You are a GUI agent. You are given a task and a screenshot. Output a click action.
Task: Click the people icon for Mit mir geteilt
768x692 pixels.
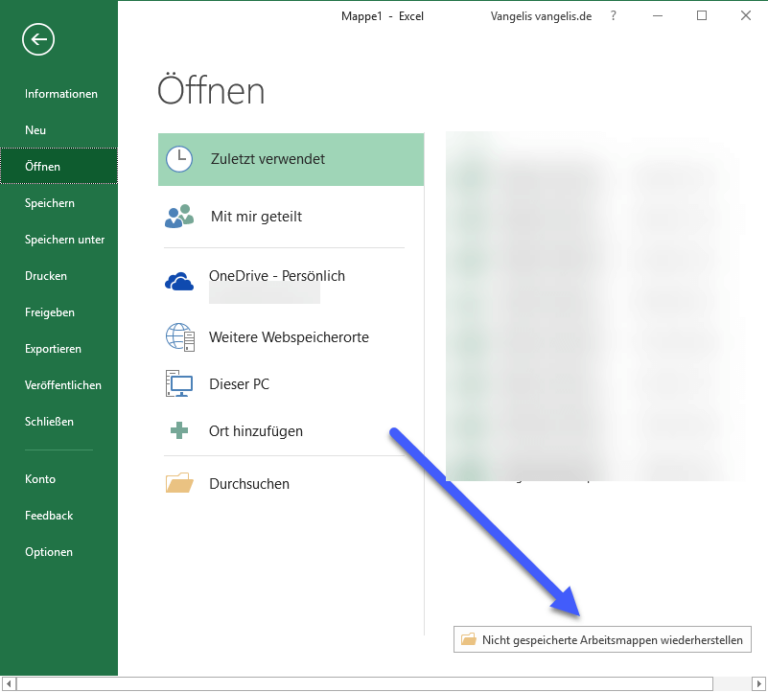[x=179, y=216]
